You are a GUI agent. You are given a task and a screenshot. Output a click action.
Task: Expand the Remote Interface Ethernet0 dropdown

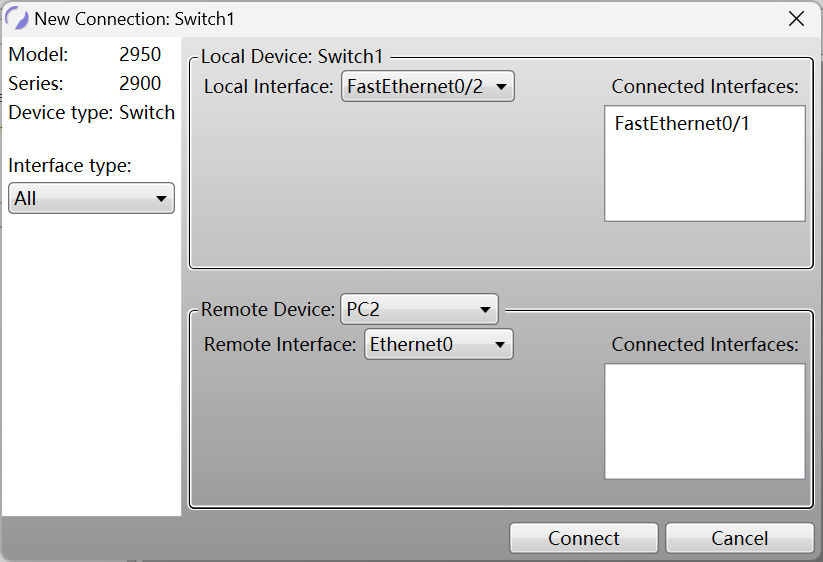point(439,344)
